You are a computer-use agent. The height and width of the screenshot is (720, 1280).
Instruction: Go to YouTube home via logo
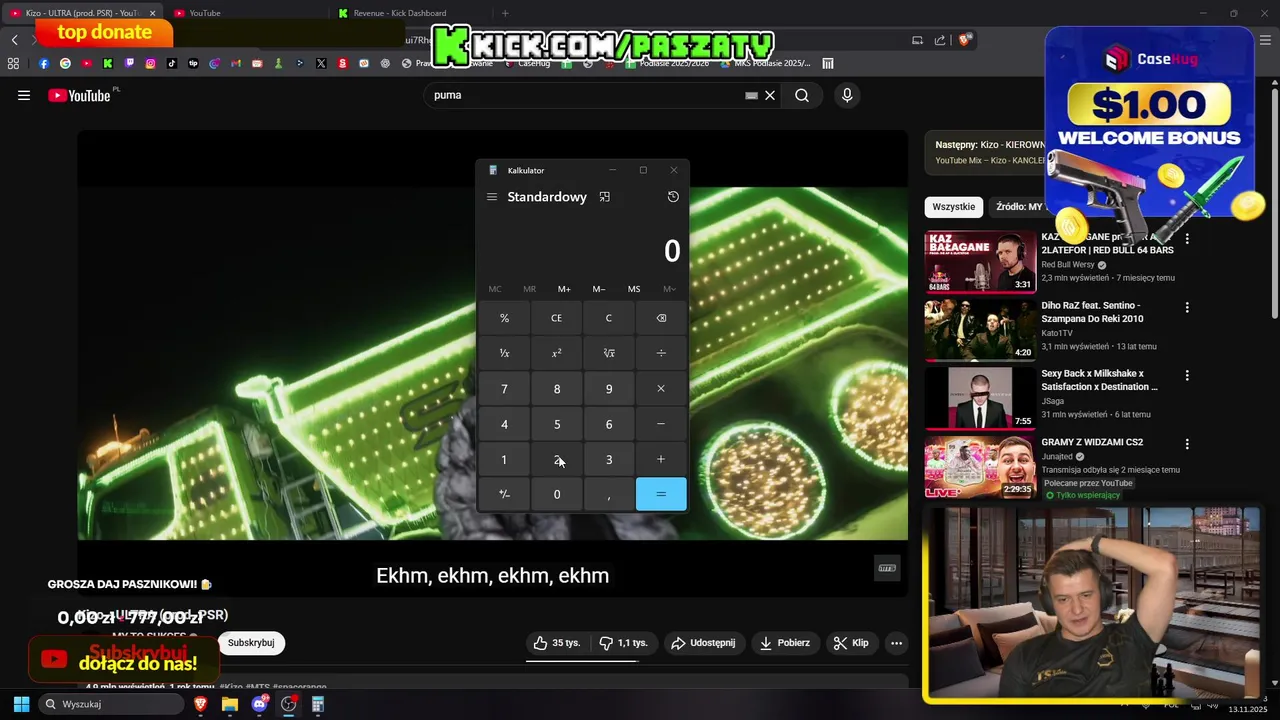coord(79,95)
